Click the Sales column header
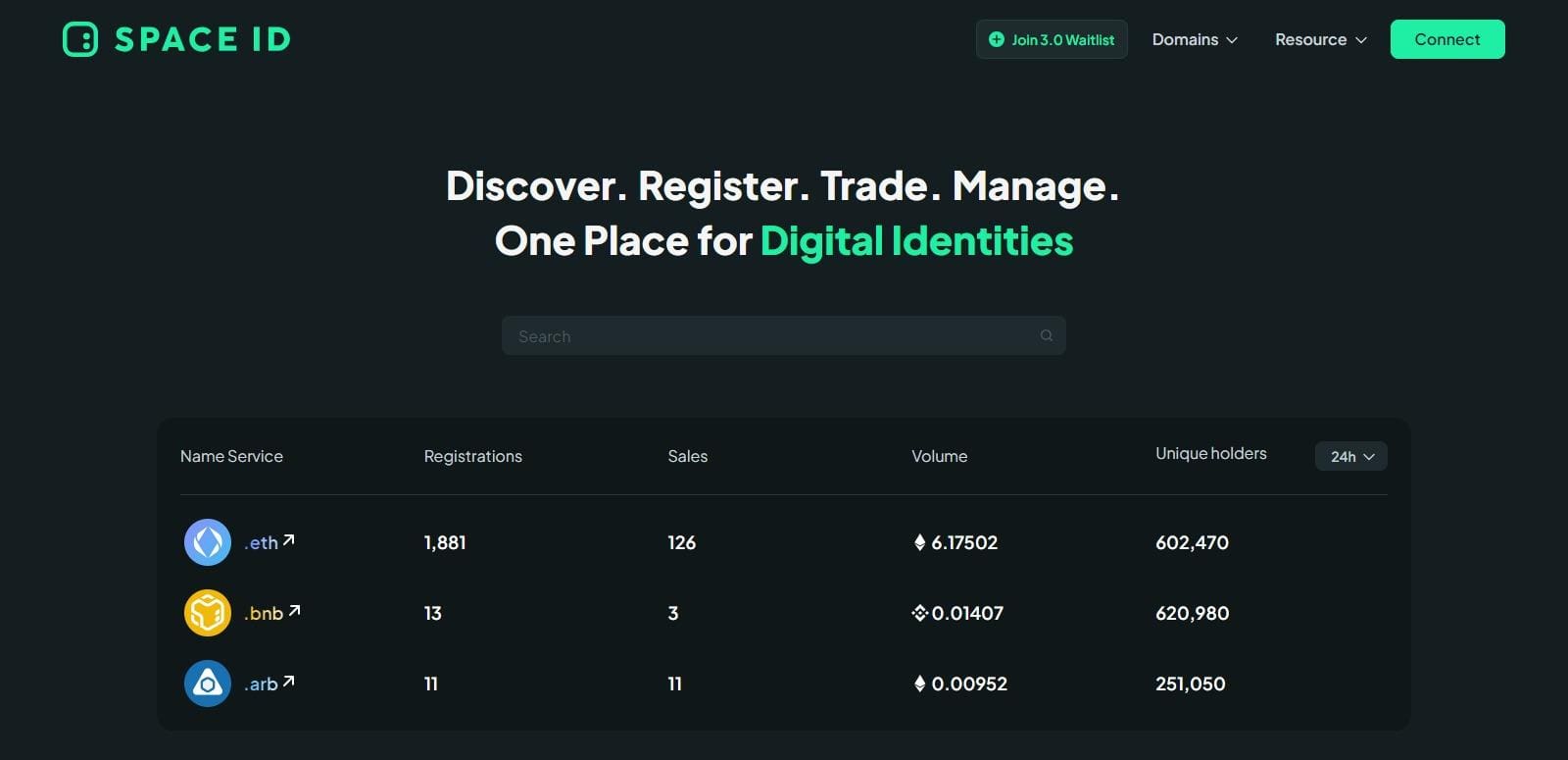The height and width of the screenshot is (760, 1568). 687,456
